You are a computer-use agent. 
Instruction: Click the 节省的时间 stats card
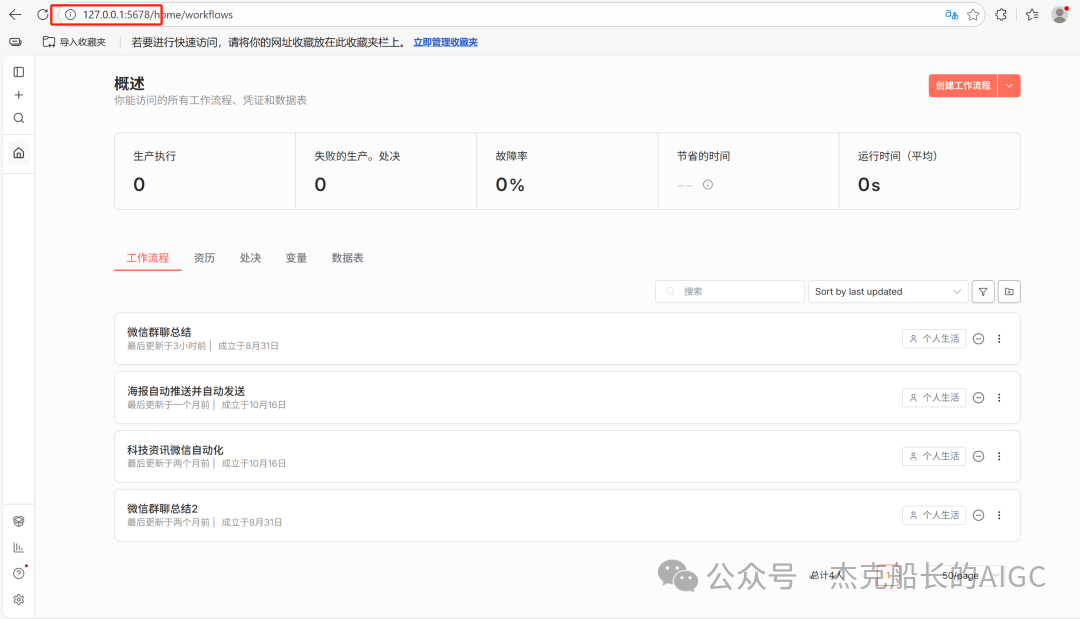(x=749, y=171)
